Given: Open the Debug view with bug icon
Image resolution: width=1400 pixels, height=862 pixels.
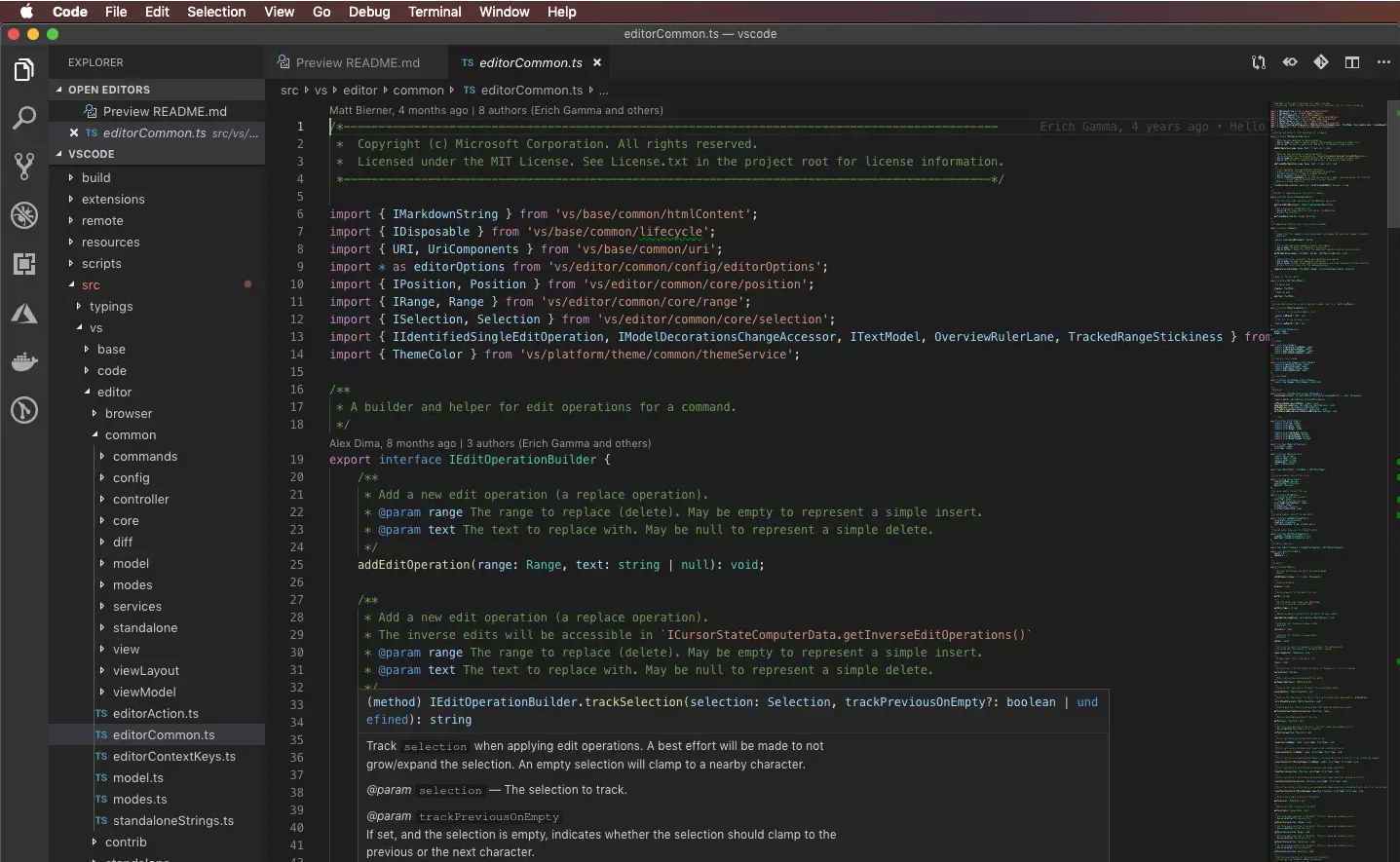Looking at the screenshot, I should tap(24, 215).
